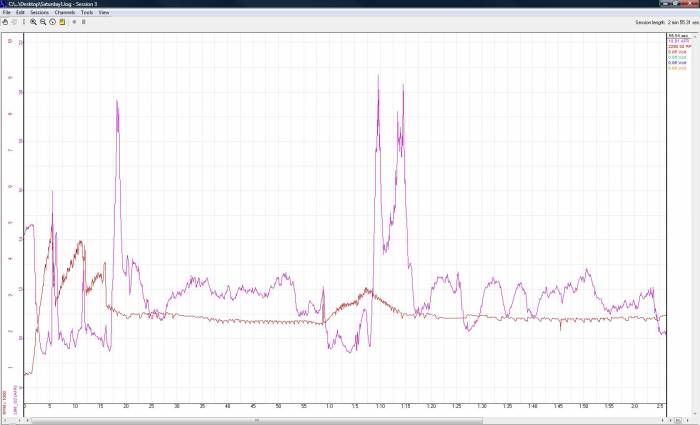Open the Edit menu

point(20,12)
